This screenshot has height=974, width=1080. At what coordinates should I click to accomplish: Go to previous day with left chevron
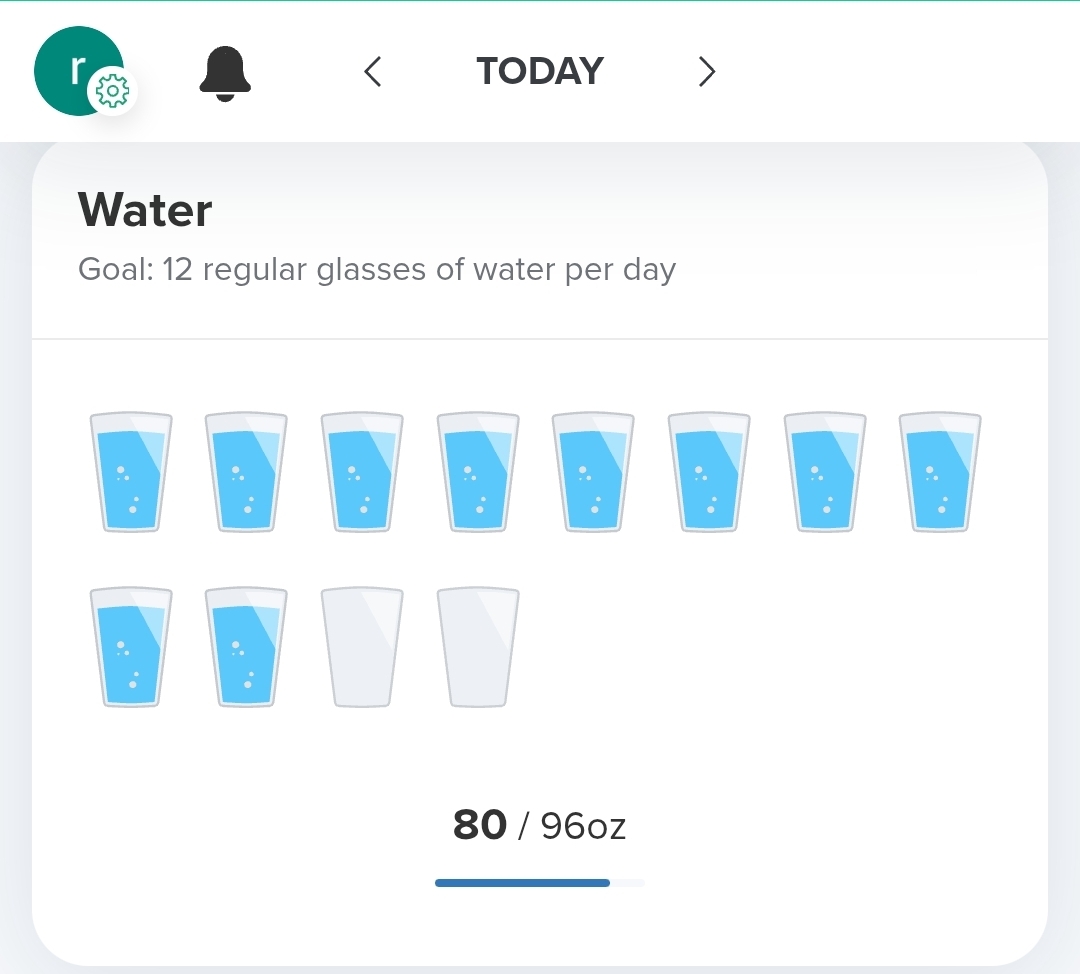(373, 71)
